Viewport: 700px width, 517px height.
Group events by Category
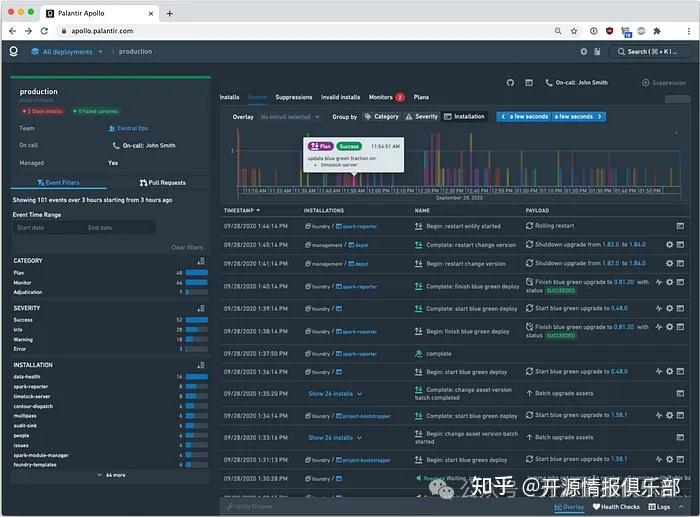coord(382,117)
